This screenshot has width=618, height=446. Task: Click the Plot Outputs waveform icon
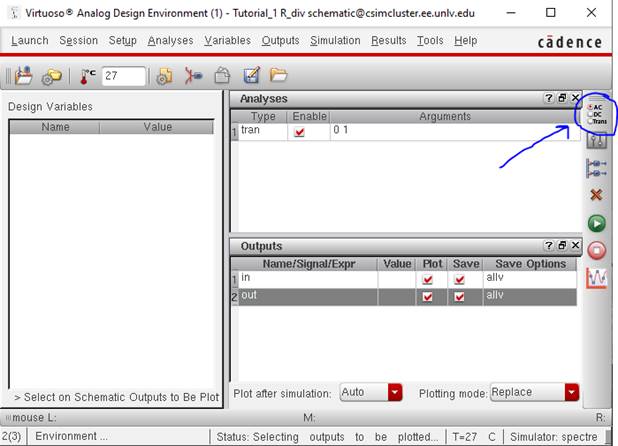point(596,278)
